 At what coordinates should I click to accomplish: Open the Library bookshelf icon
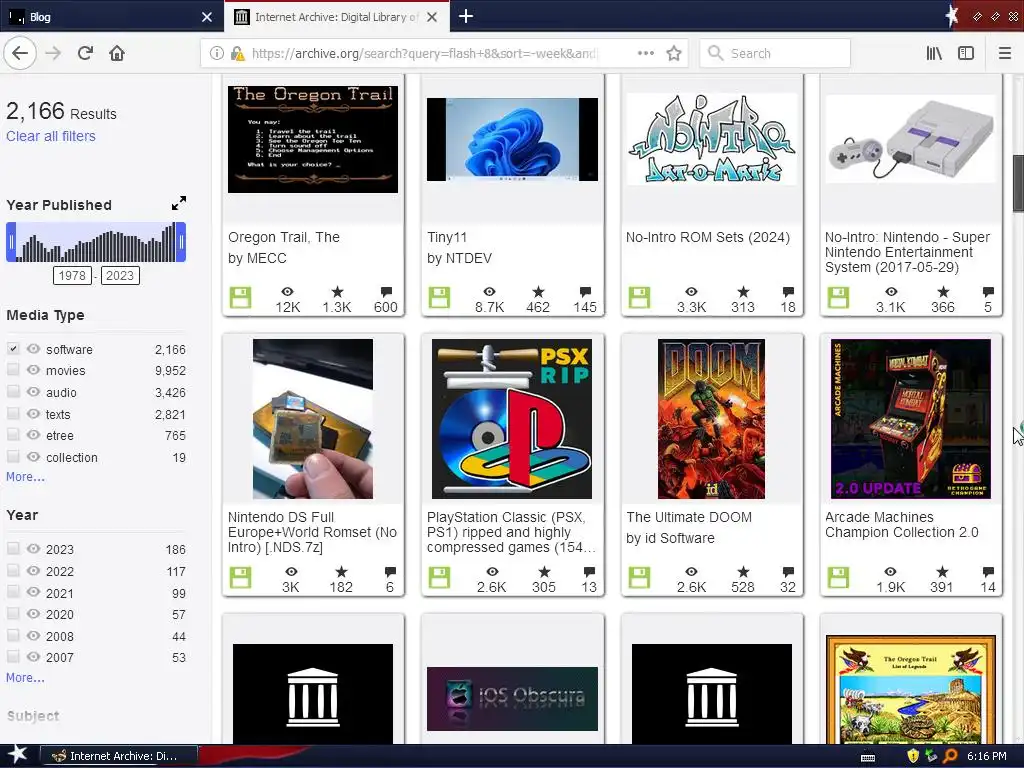pos(934,53)
